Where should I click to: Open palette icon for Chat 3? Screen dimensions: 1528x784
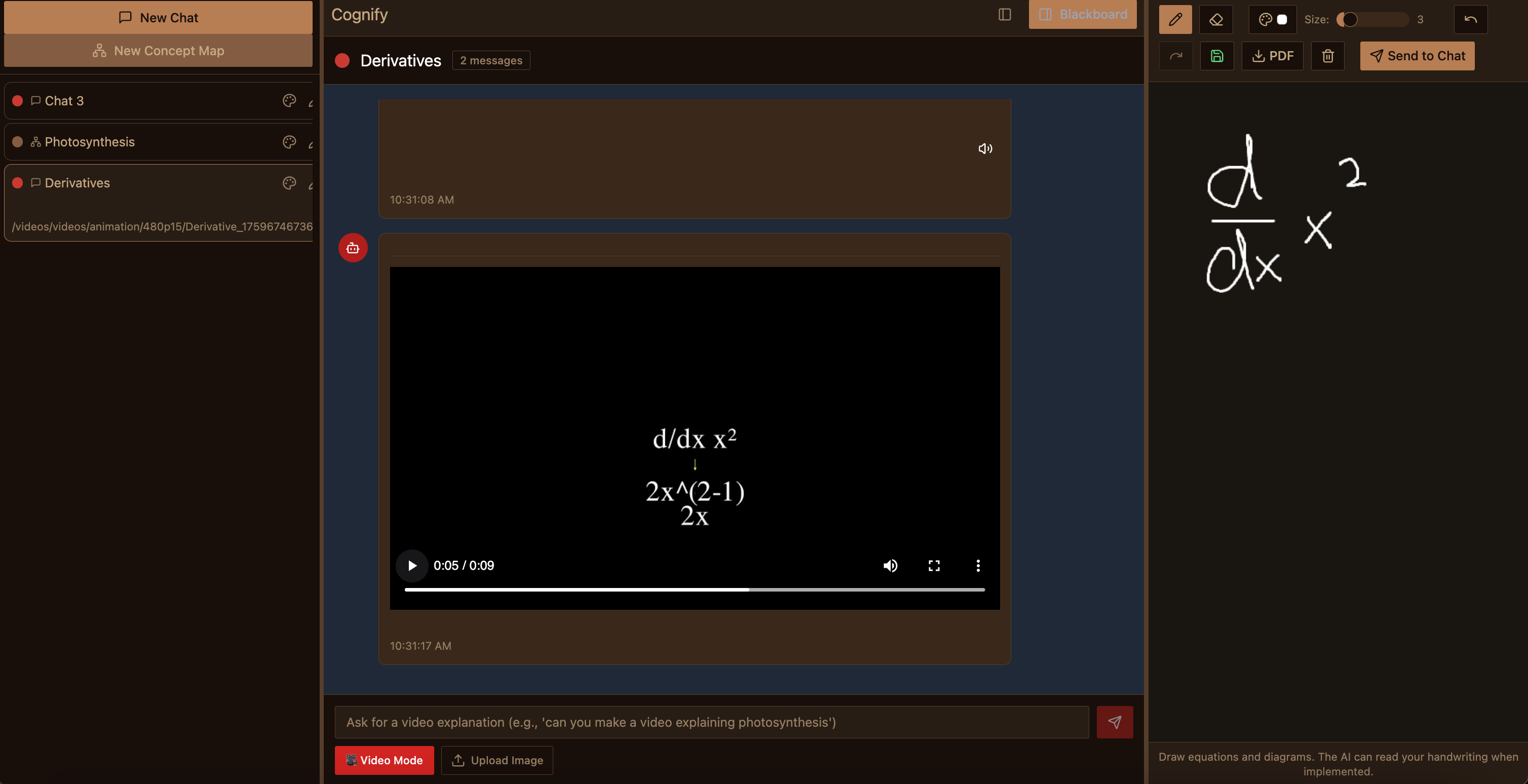(x=289, y=101)
